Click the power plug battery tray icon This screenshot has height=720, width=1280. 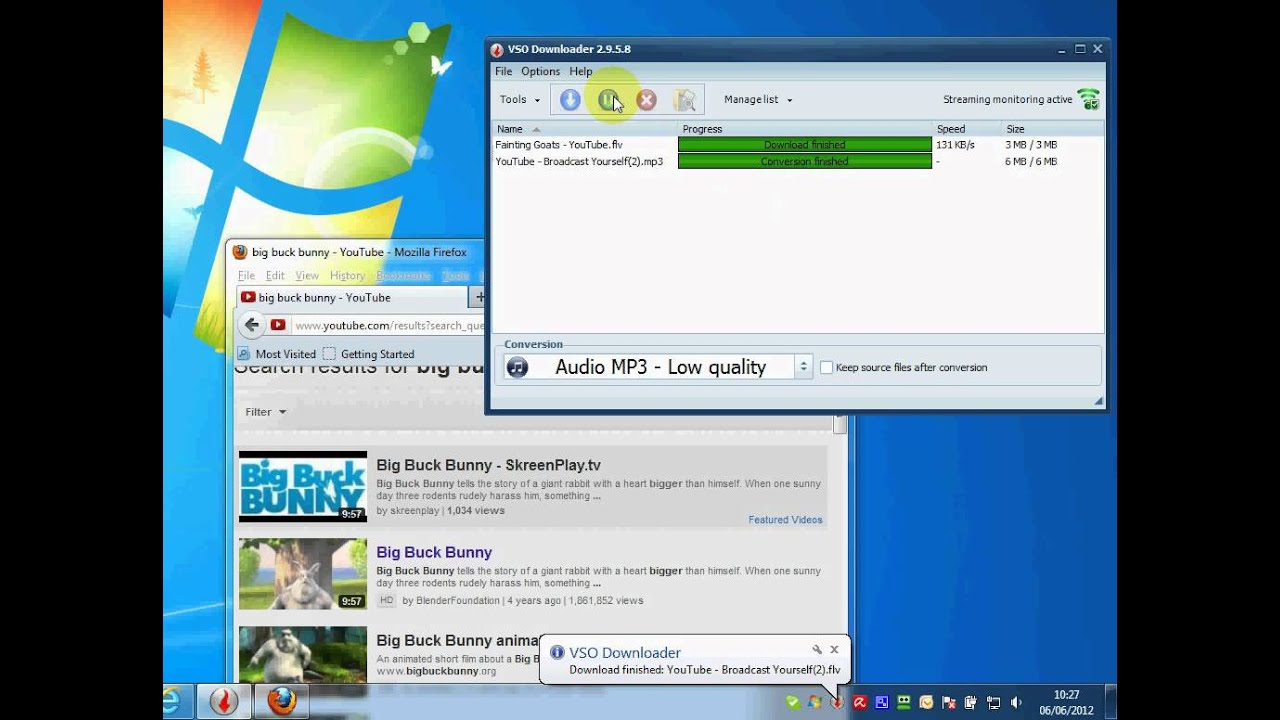(971, 703)
